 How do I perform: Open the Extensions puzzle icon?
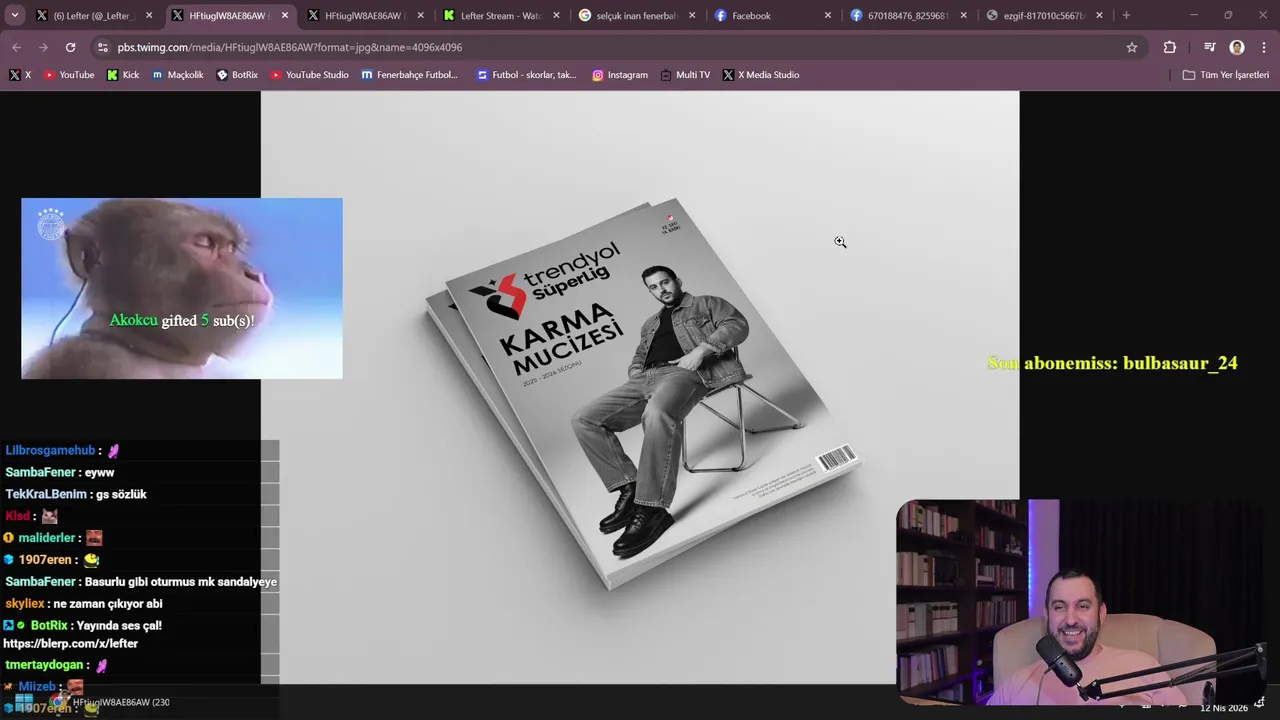(1169, 47)
